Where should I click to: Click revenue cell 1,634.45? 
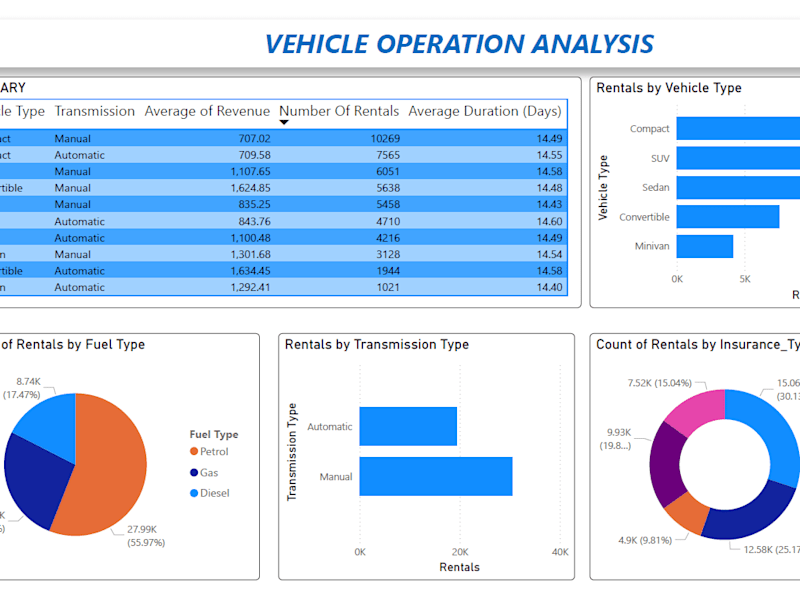[x=250, y=270]
